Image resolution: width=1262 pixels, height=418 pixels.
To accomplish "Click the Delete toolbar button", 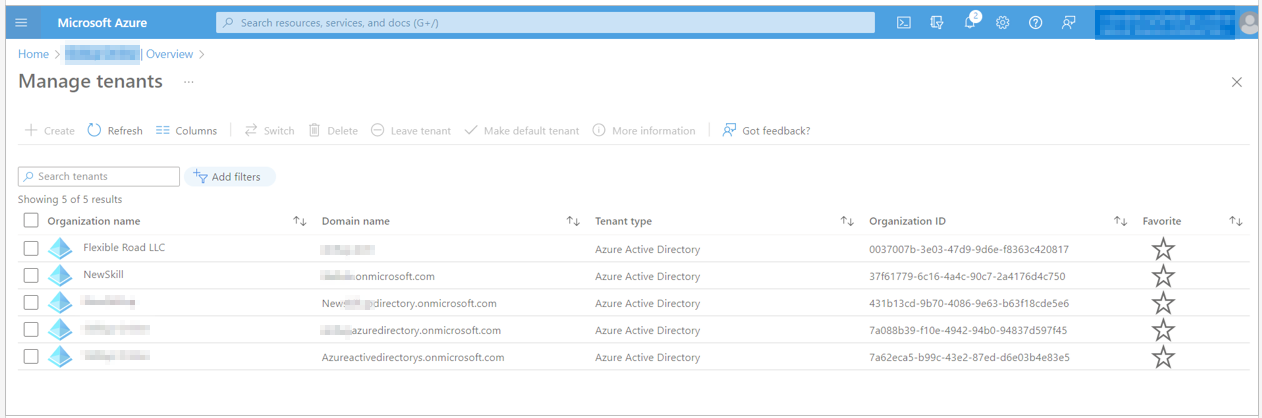I will 333,130.
